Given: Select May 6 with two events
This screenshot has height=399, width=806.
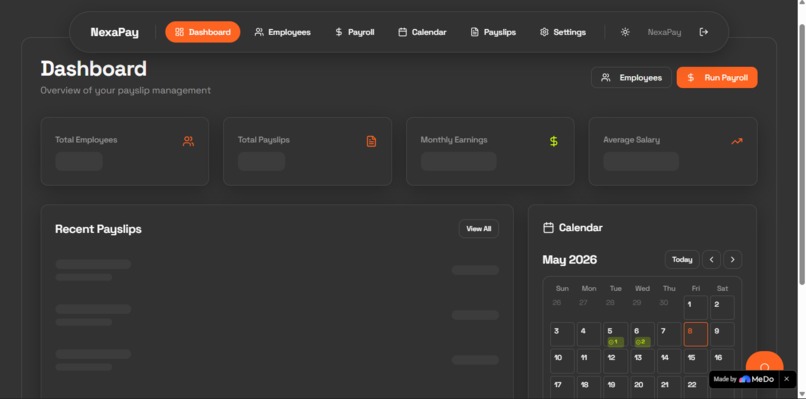Looking at the screenshot, I should [x=643, y=334].
